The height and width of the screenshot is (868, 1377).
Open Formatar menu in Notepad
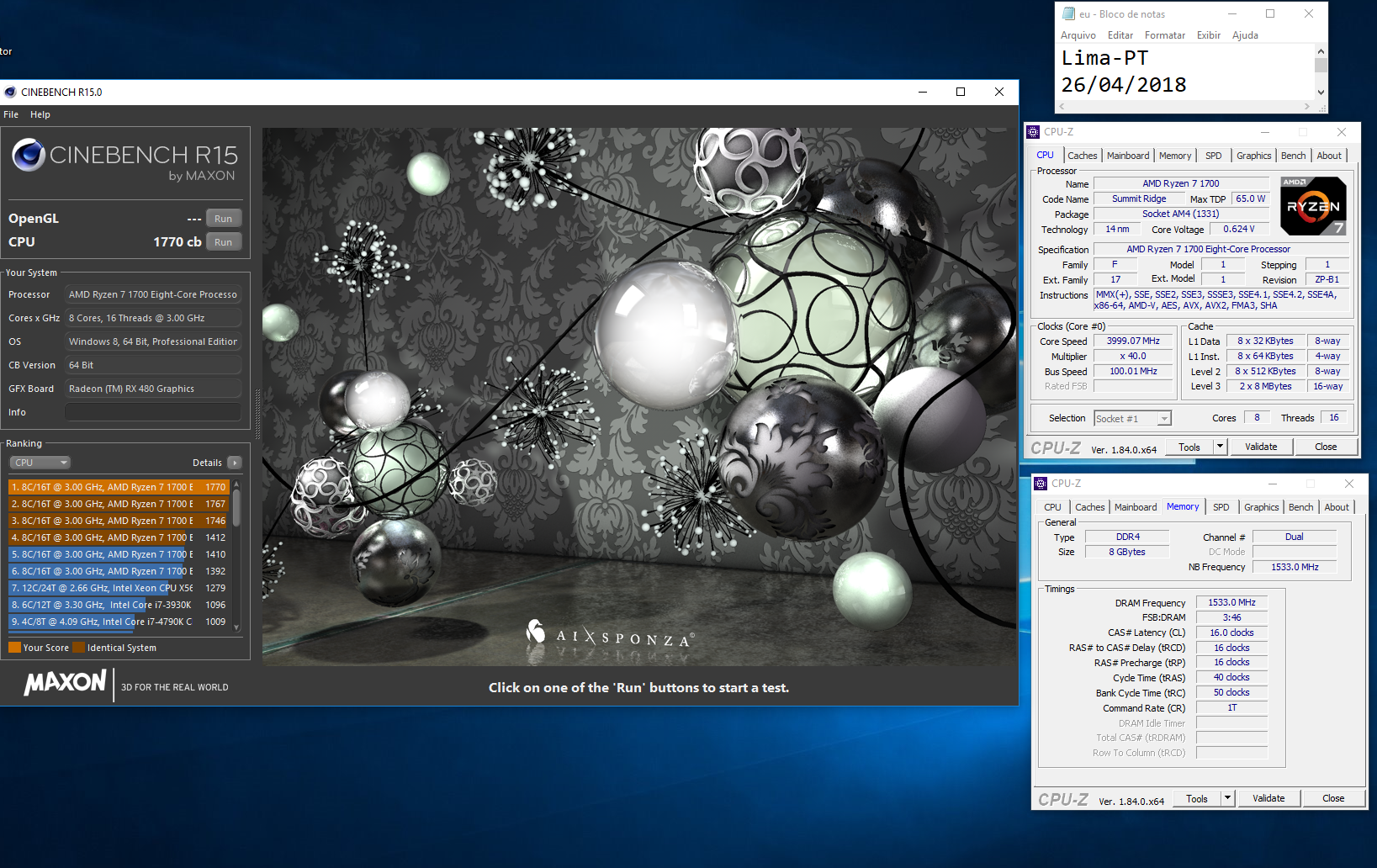pos(1165,35)
